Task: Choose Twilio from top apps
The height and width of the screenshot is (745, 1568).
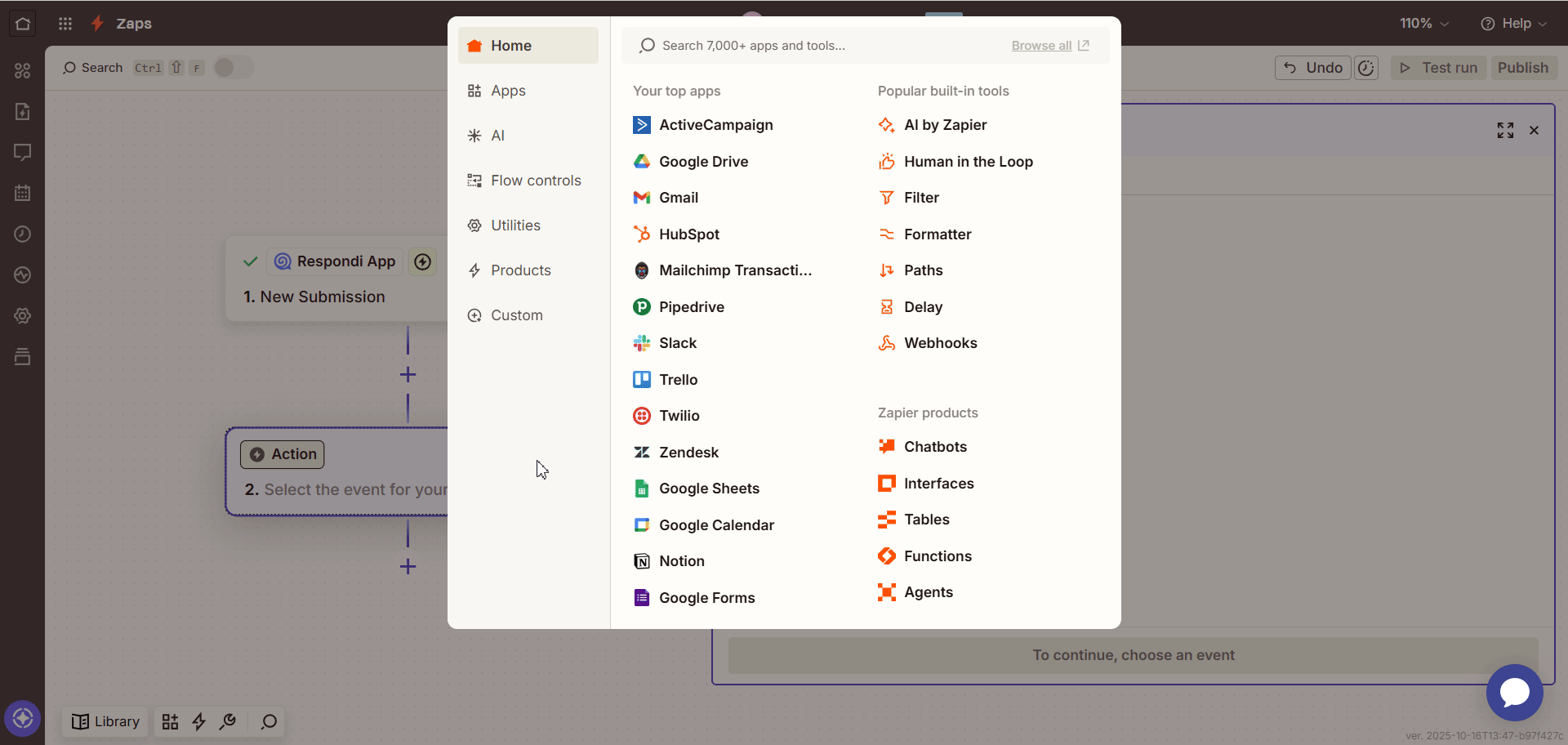Action: pos(666,416)
